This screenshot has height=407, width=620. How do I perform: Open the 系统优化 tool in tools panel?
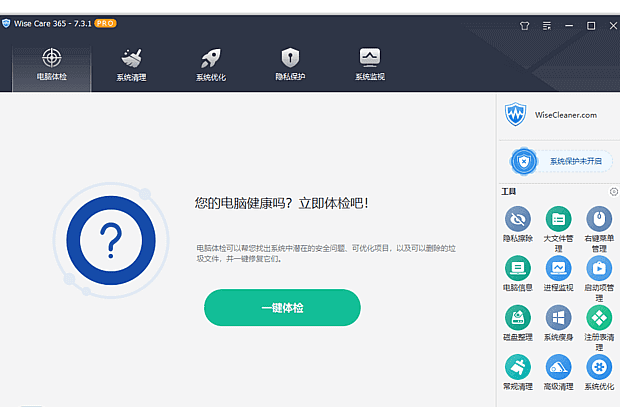(599, 372)
